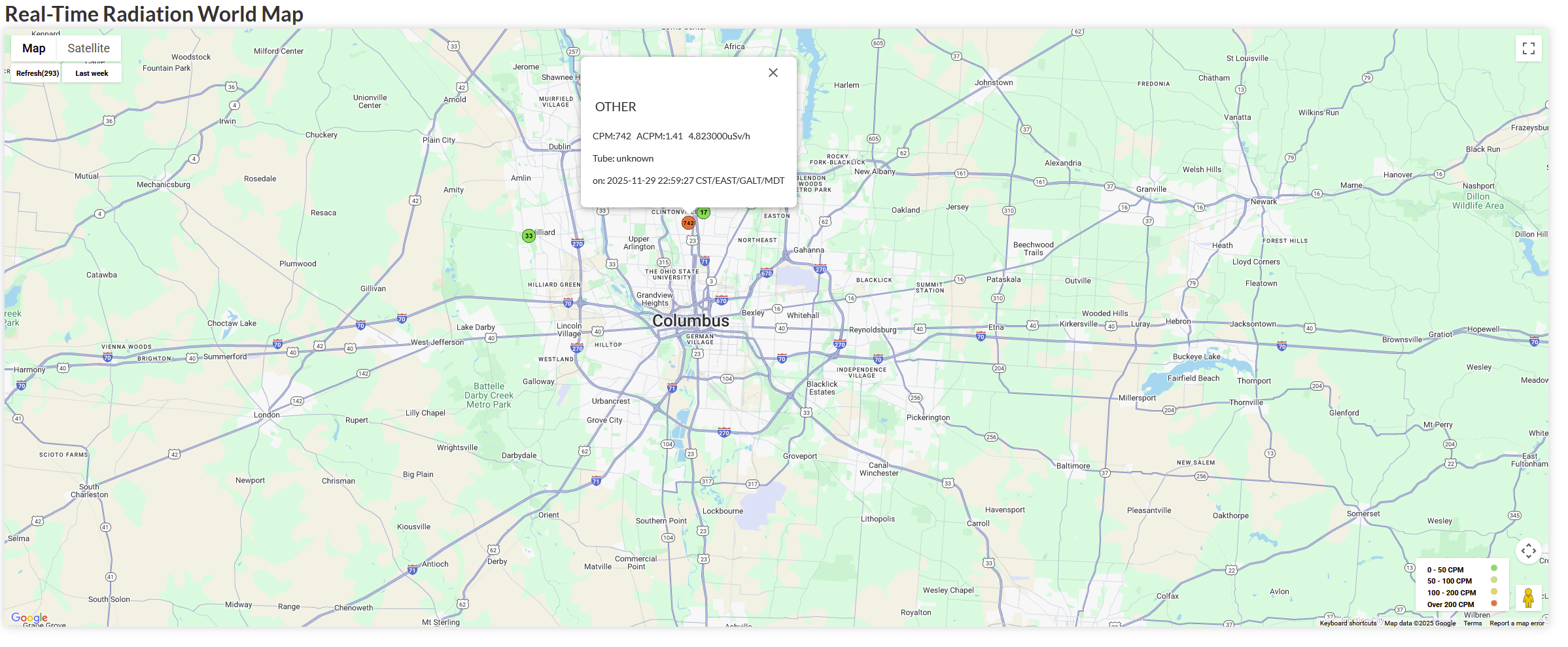The width and height of the screenshot is (1568, 647).
Task: Click the 'Mt Sterling' map label
Action: point(441,622)
